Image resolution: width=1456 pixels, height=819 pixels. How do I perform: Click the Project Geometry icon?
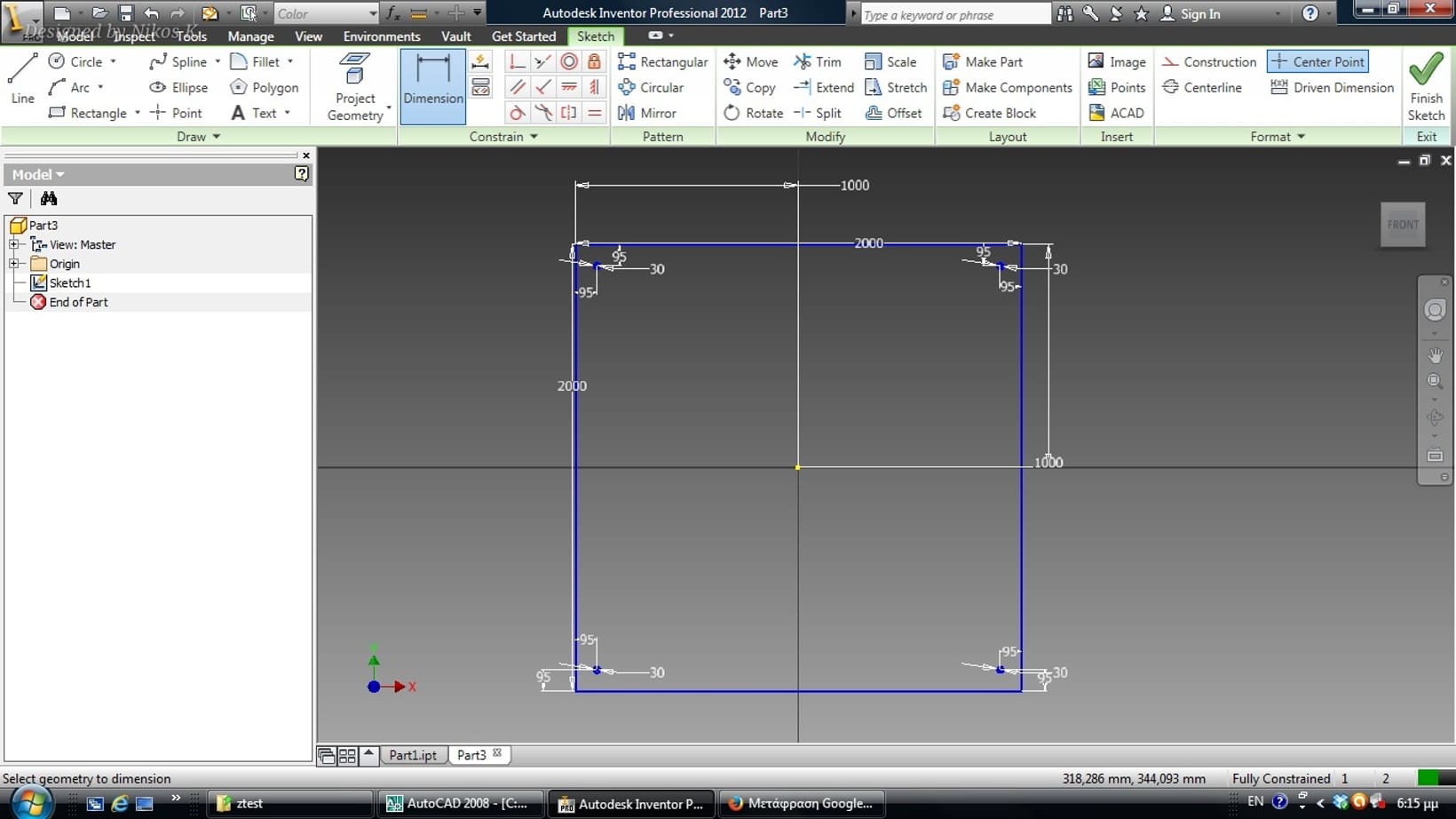pos(355,86)
